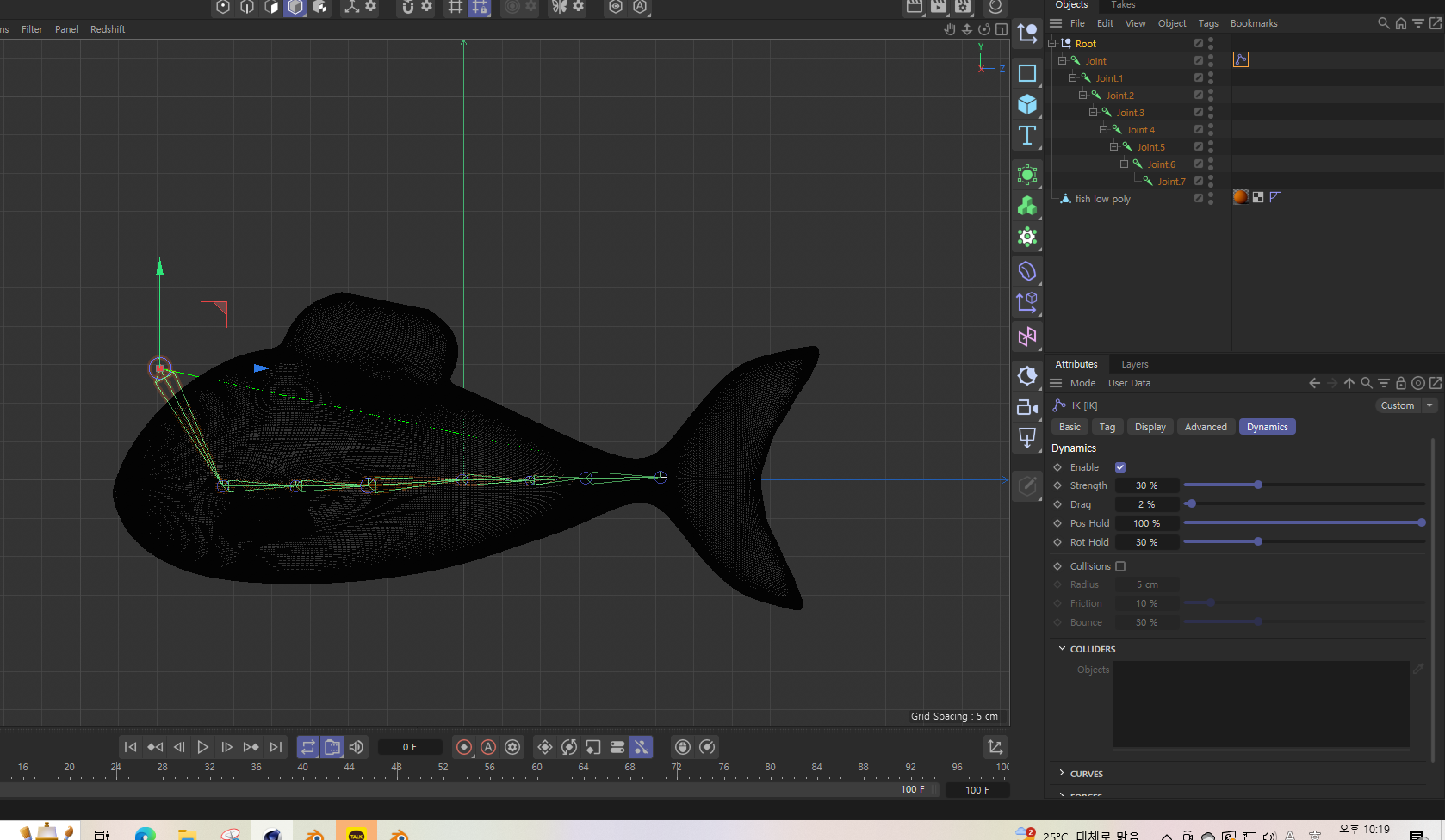Go back in Attribute Manager history
Viewport: 1445px width, 840px height.
[x=1314, y=383]
